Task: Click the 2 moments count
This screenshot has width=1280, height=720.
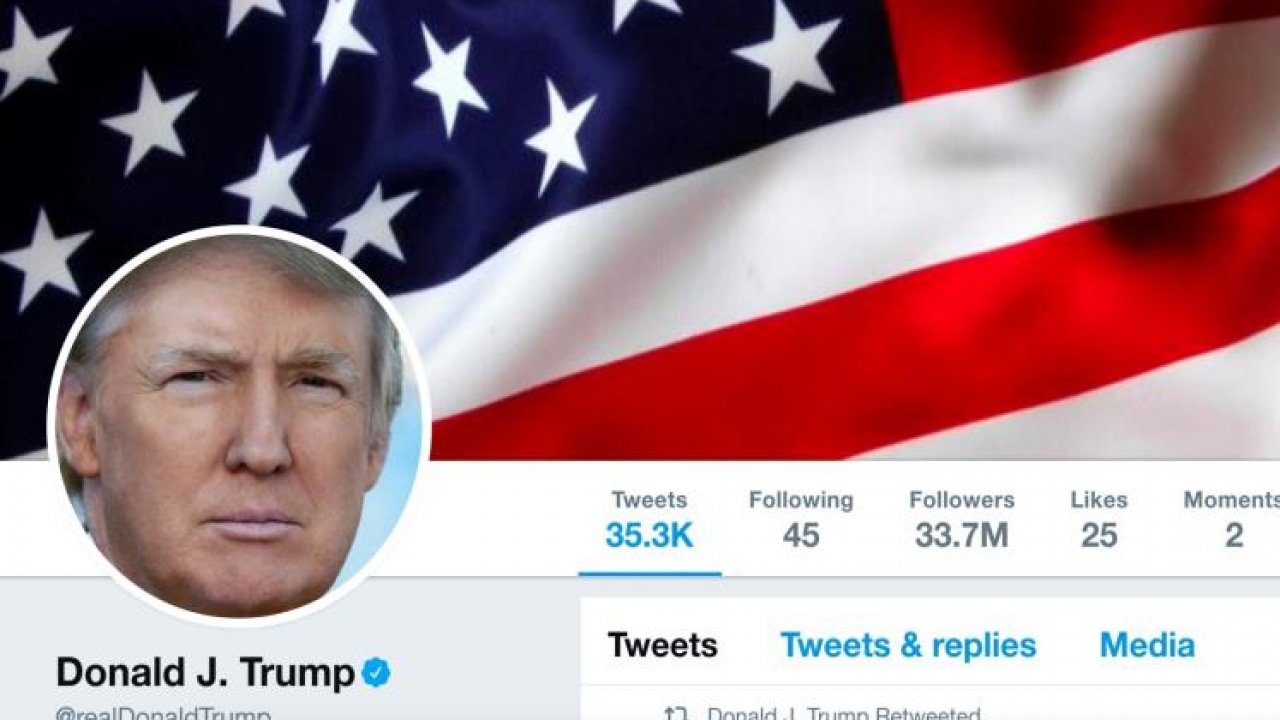Action: [1234, 536]
